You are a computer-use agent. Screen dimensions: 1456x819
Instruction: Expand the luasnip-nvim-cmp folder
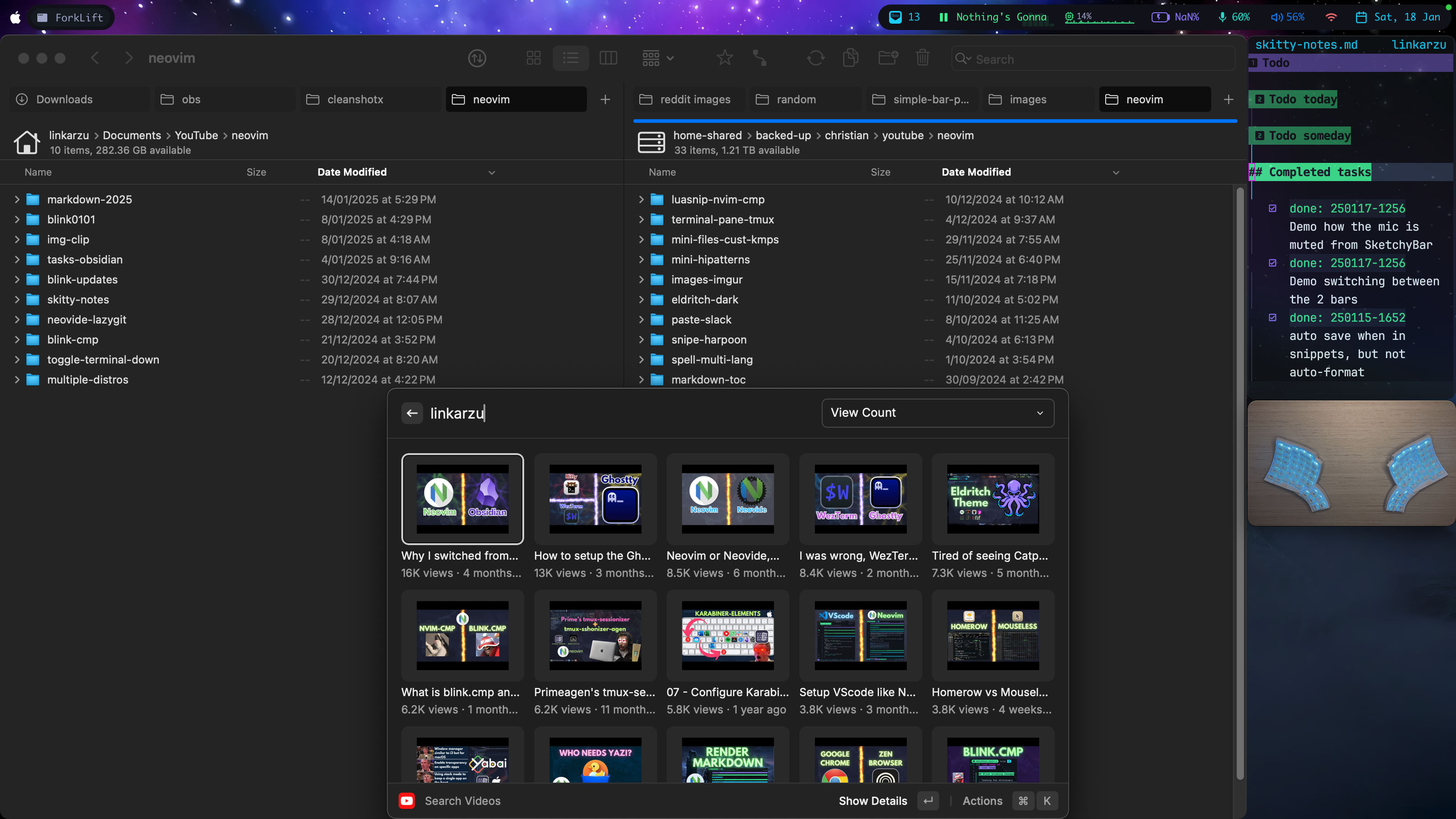pyautogui.click(x=641, y=200)
